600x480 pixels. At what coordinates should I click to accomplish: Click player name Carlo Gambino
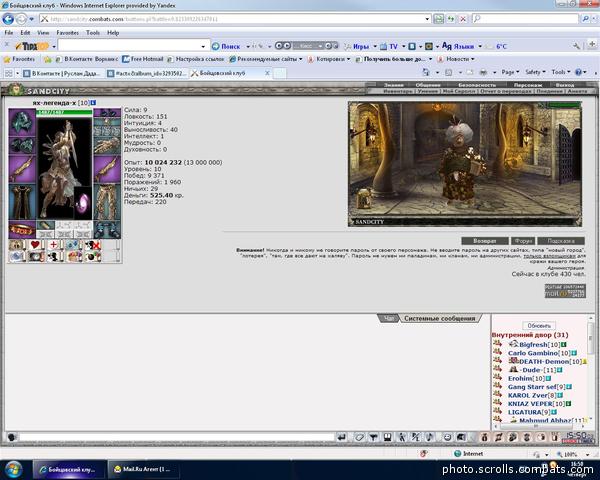pyautogui.click(x=533, y=353)
